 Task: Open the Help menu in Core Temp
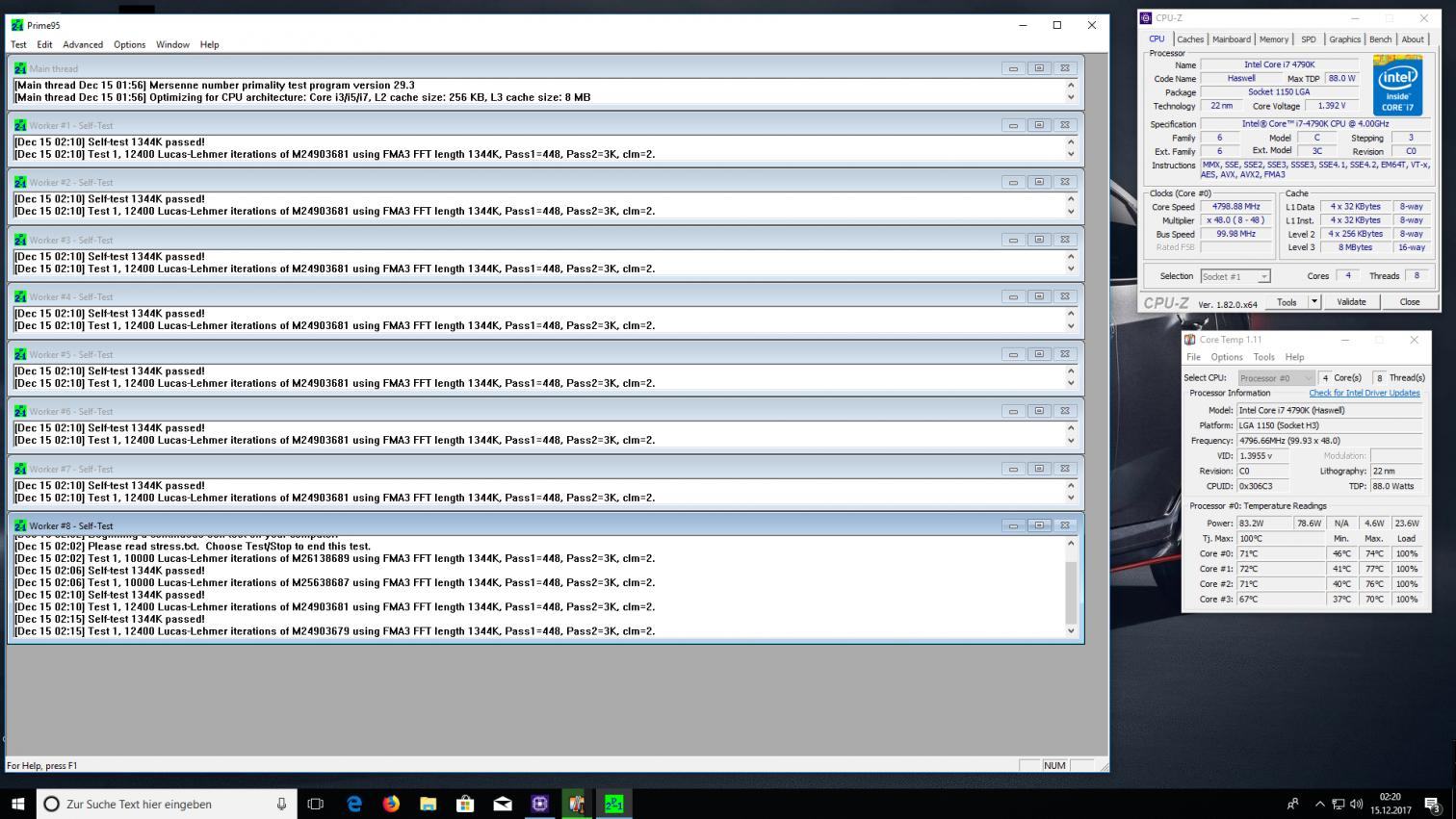(1294, 357)
